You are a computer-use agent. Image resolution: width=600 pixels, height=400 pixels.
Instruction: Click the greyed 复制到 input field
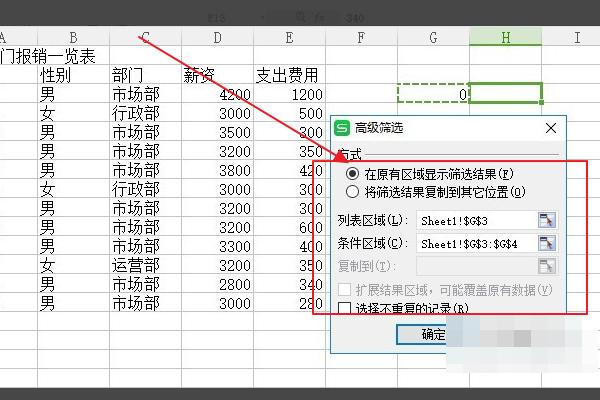476,266
